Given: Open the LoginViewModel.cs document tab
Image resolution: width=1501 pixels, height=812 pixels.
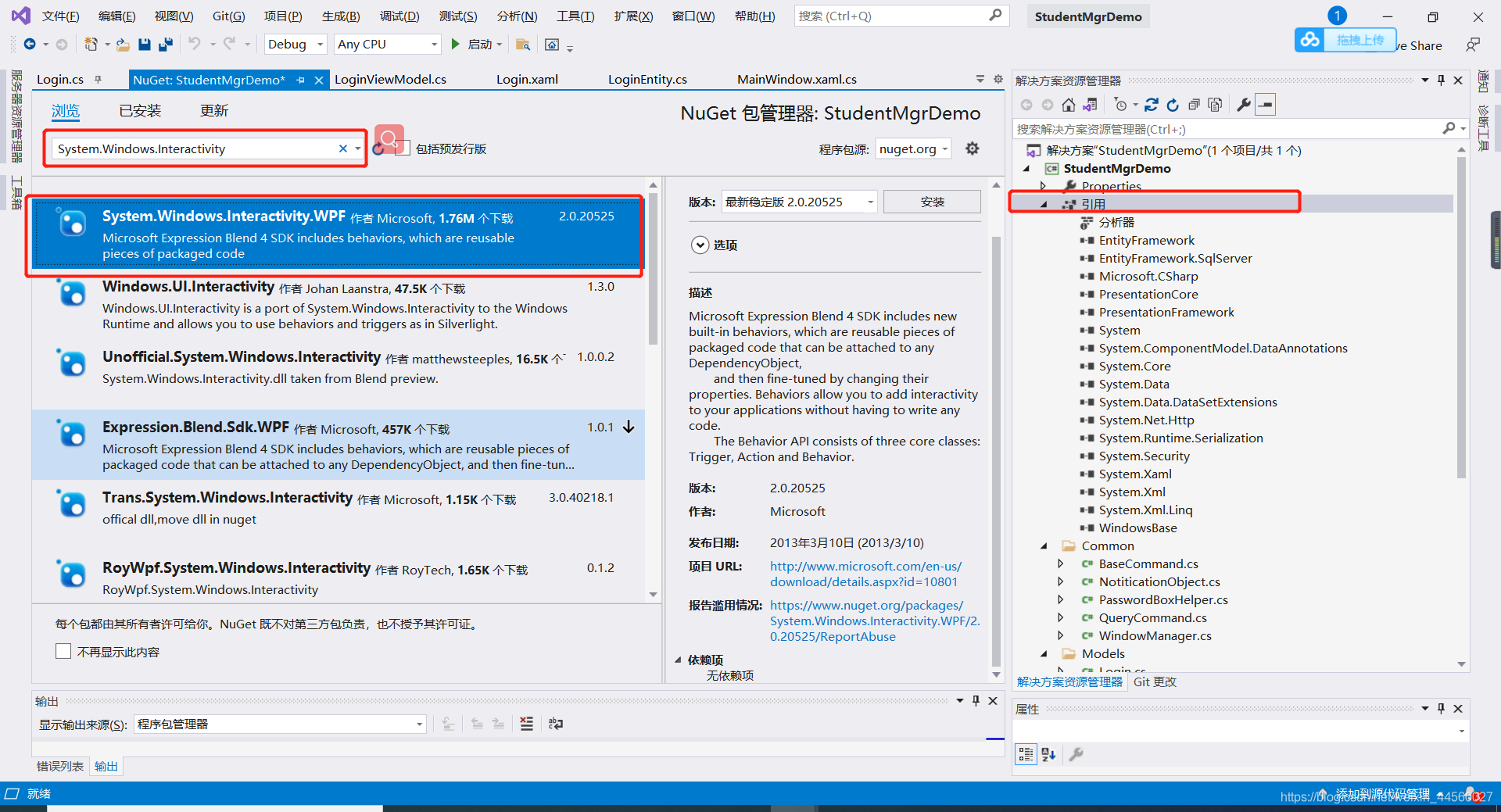Looking at the screenshot, I should tap(390, 79).
